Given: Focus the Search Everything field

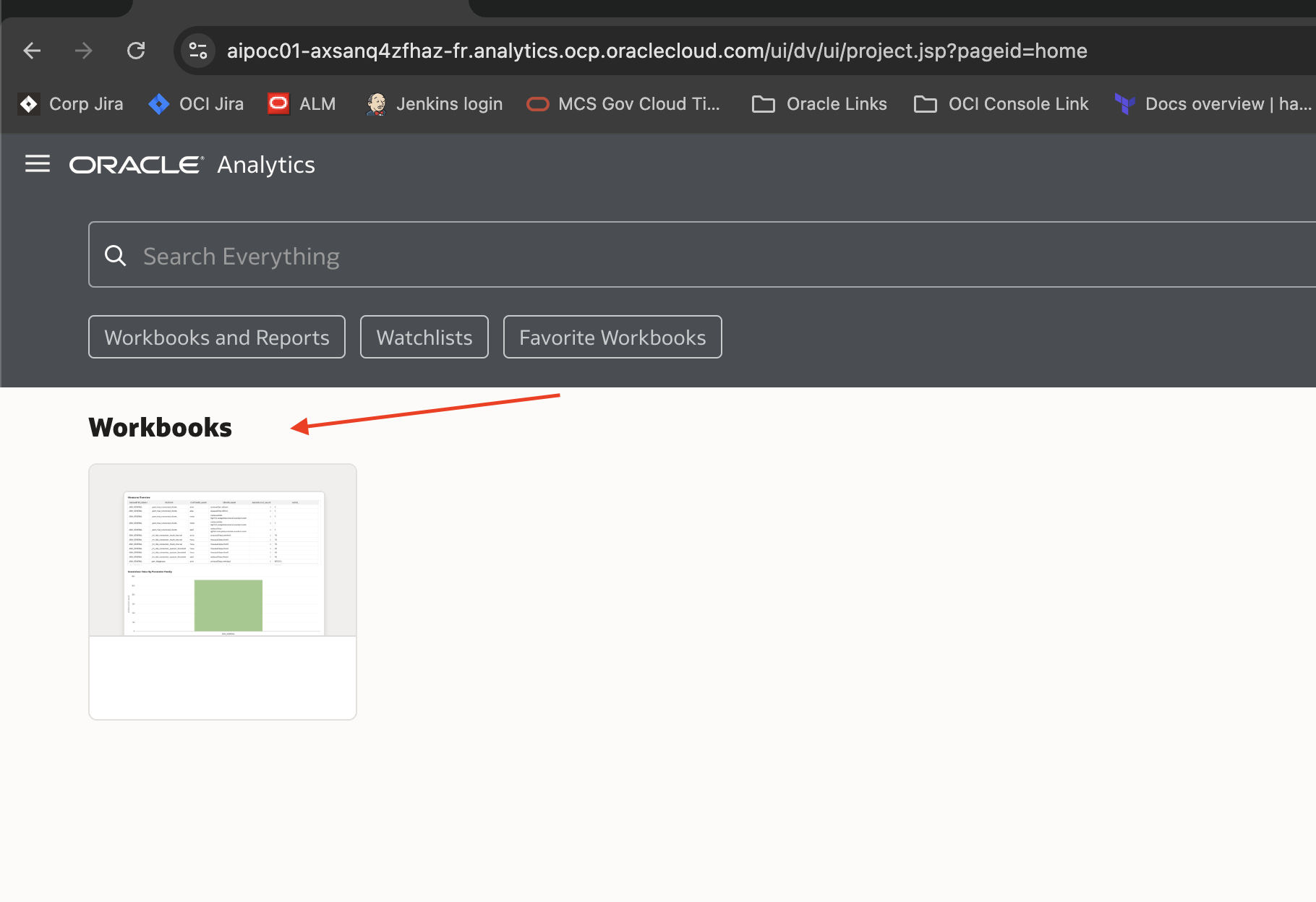Looking at the screenshot, I should (702, 254).
